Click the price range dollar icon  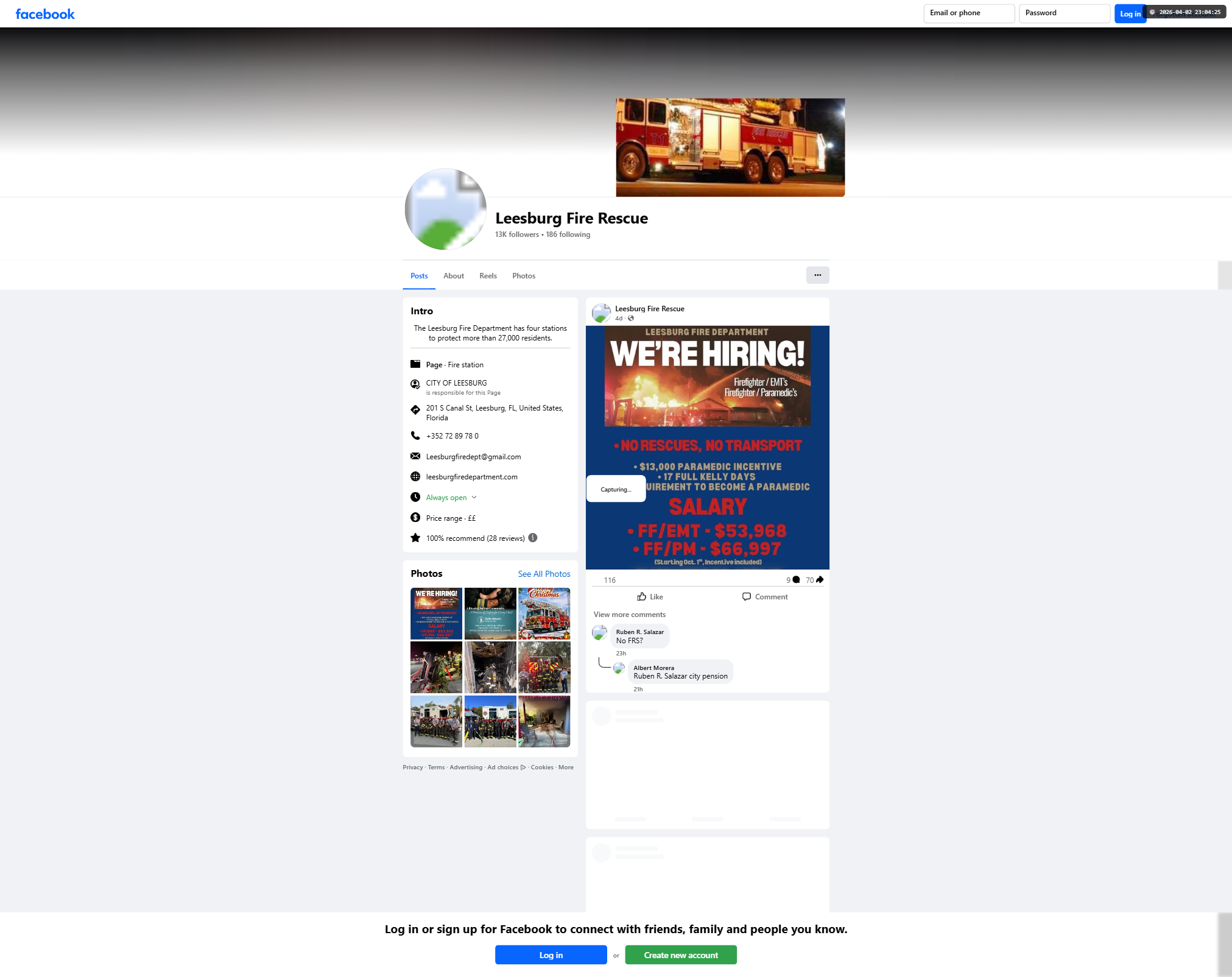click(x=415, y=518)
